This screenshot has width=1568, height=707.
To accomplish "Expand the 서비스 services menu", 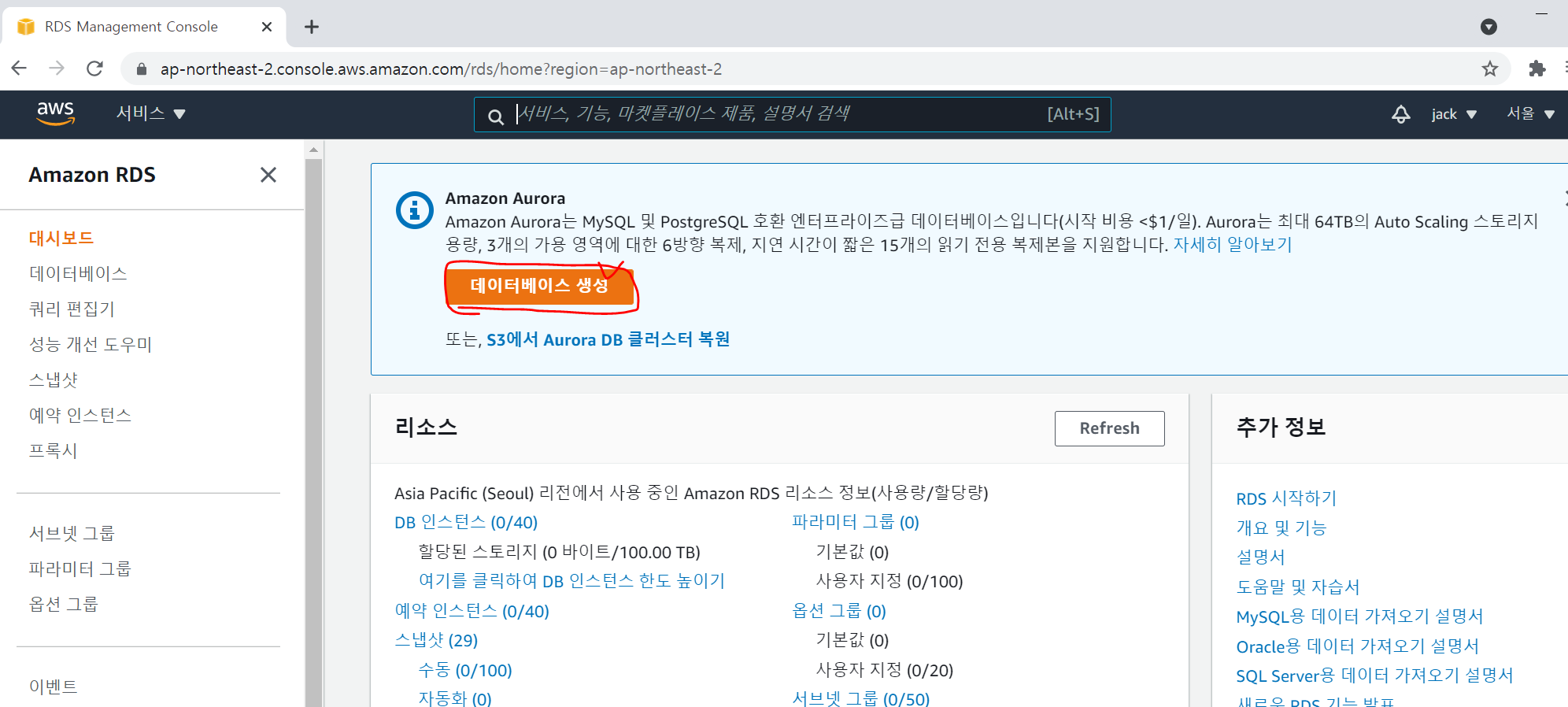I will (x=150, y=113).
